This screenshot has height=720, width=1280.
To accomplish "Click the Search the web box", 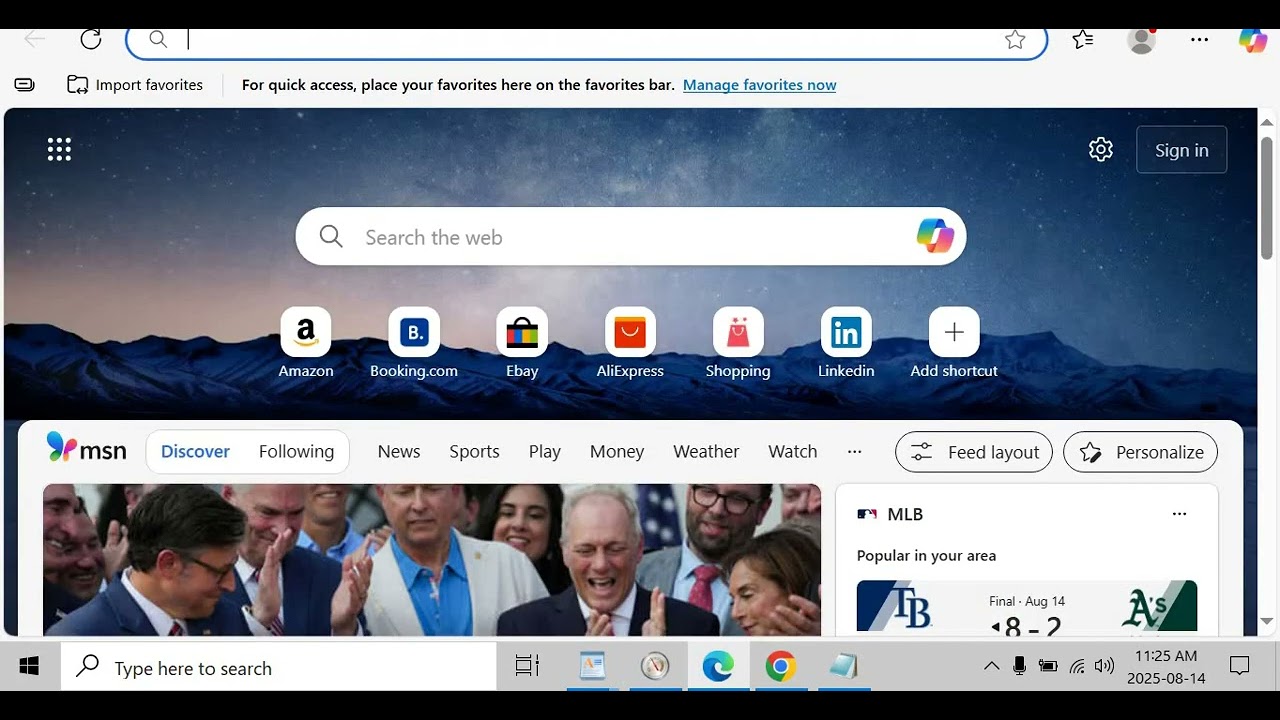I will (630, 237).
